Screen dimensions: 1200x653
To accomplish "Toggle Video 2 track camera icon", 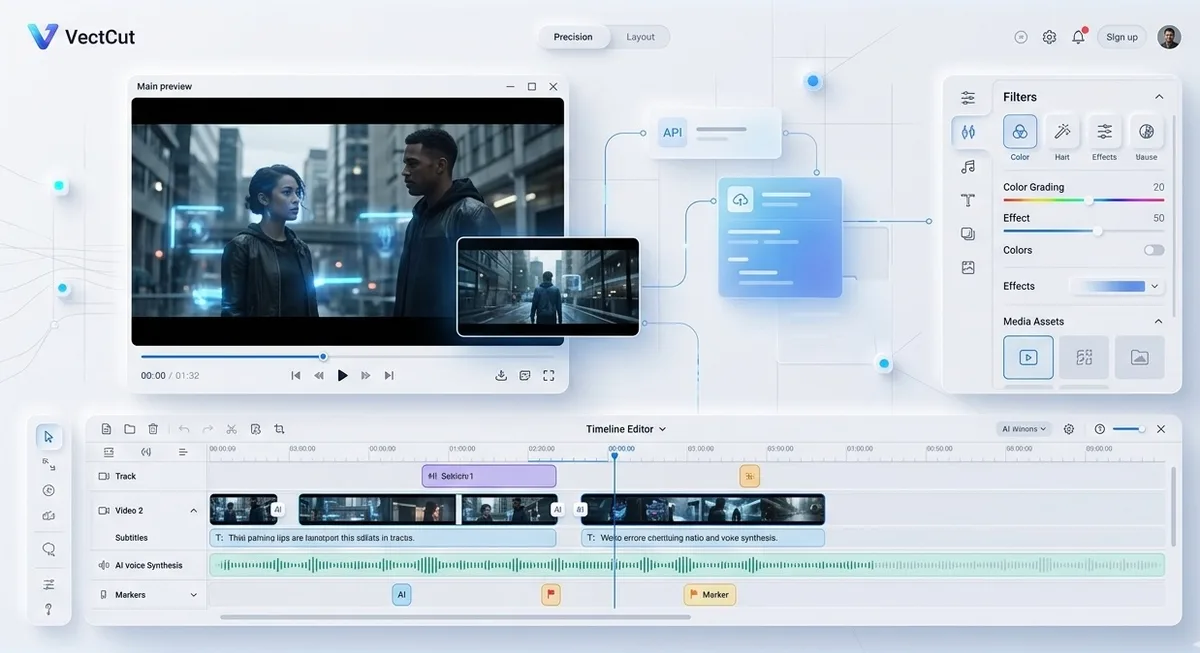I will pyautogui.click(x=104, y=510).
